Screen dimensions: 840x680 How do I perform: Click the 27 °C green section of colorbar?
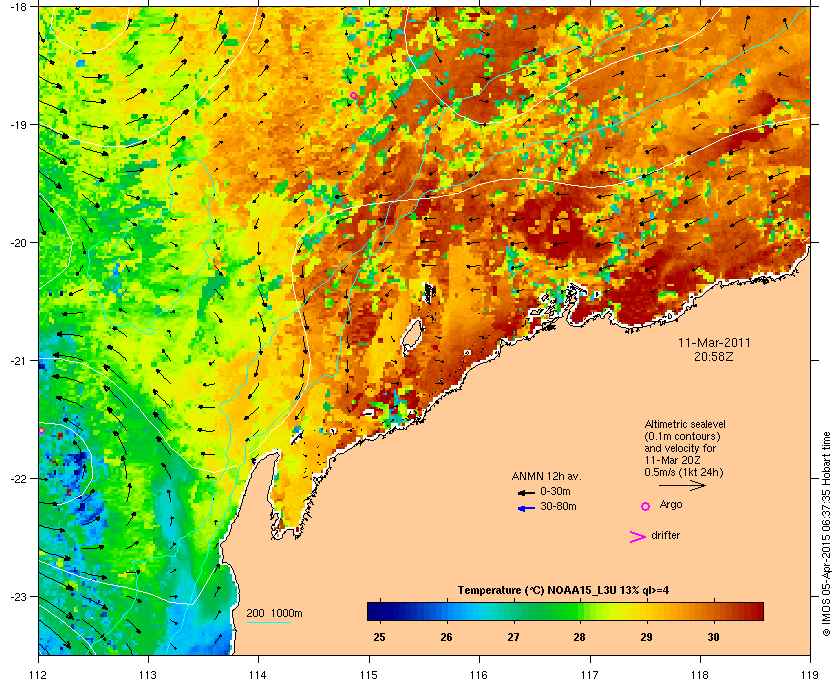tap(513, 611)
